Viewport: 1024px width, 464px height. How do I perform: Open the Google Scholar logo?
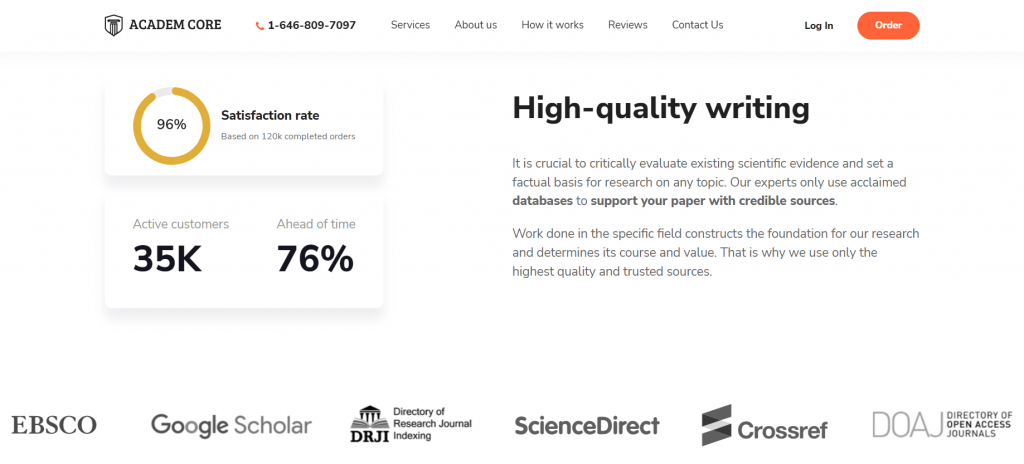click(x=231, y=425)
